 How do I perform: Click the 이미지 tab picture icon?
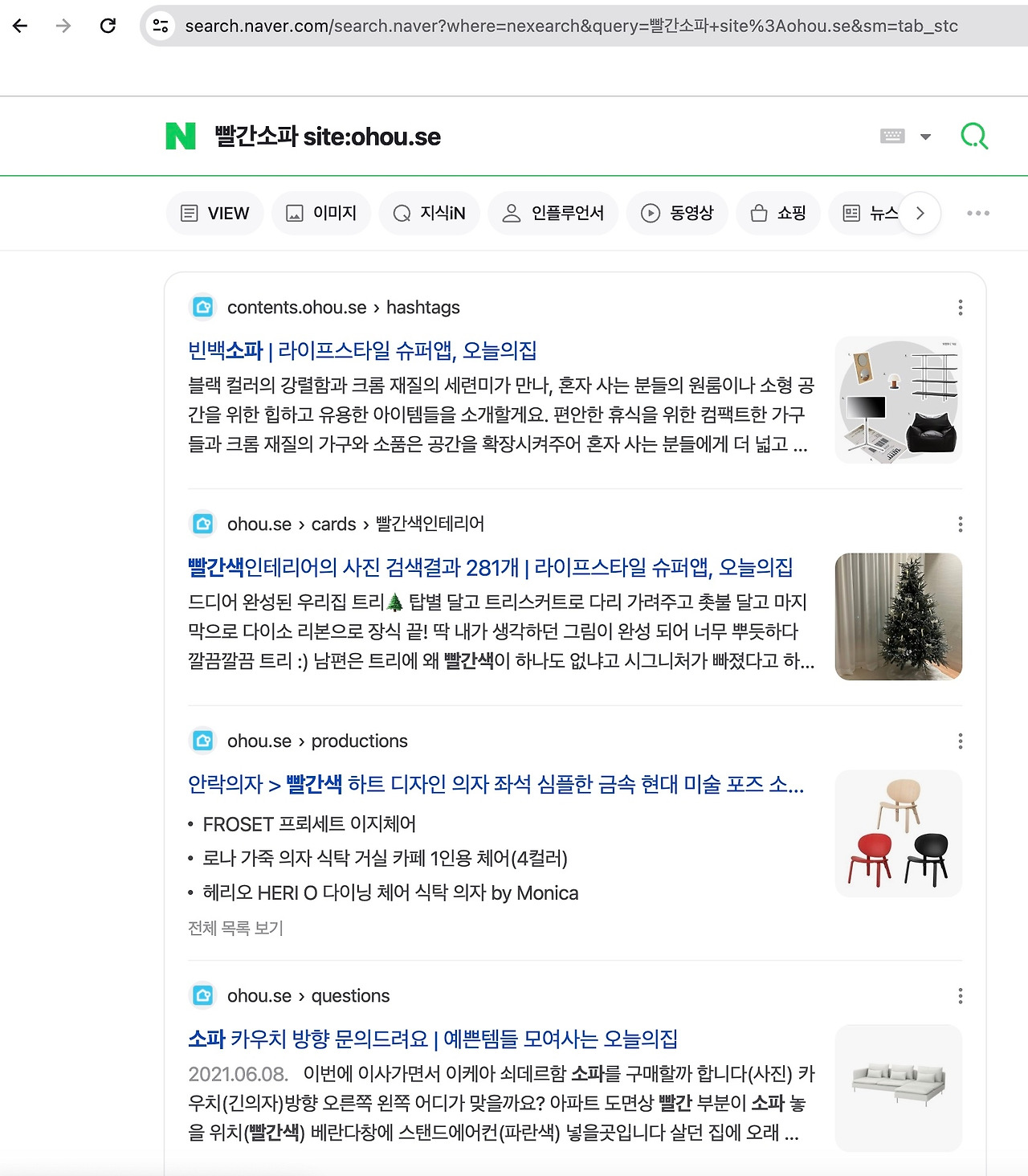pyautogui.click(x=296, y=213)
